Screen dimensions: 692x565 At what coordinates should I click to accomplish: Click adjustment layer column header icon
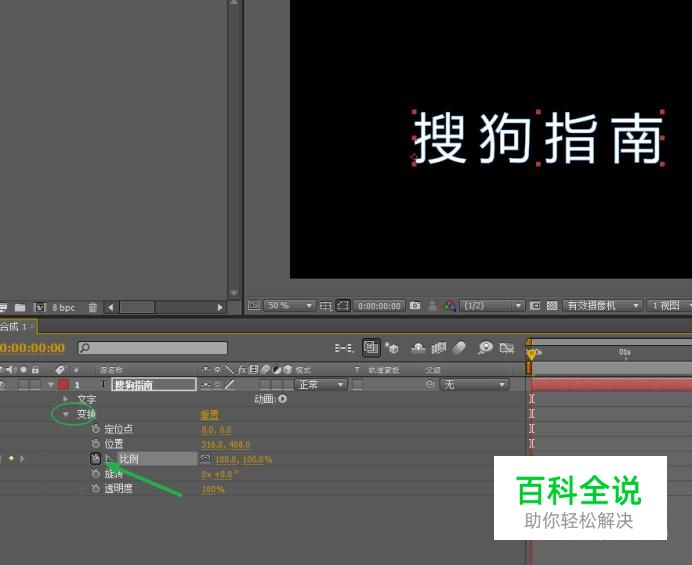point(276,369)
